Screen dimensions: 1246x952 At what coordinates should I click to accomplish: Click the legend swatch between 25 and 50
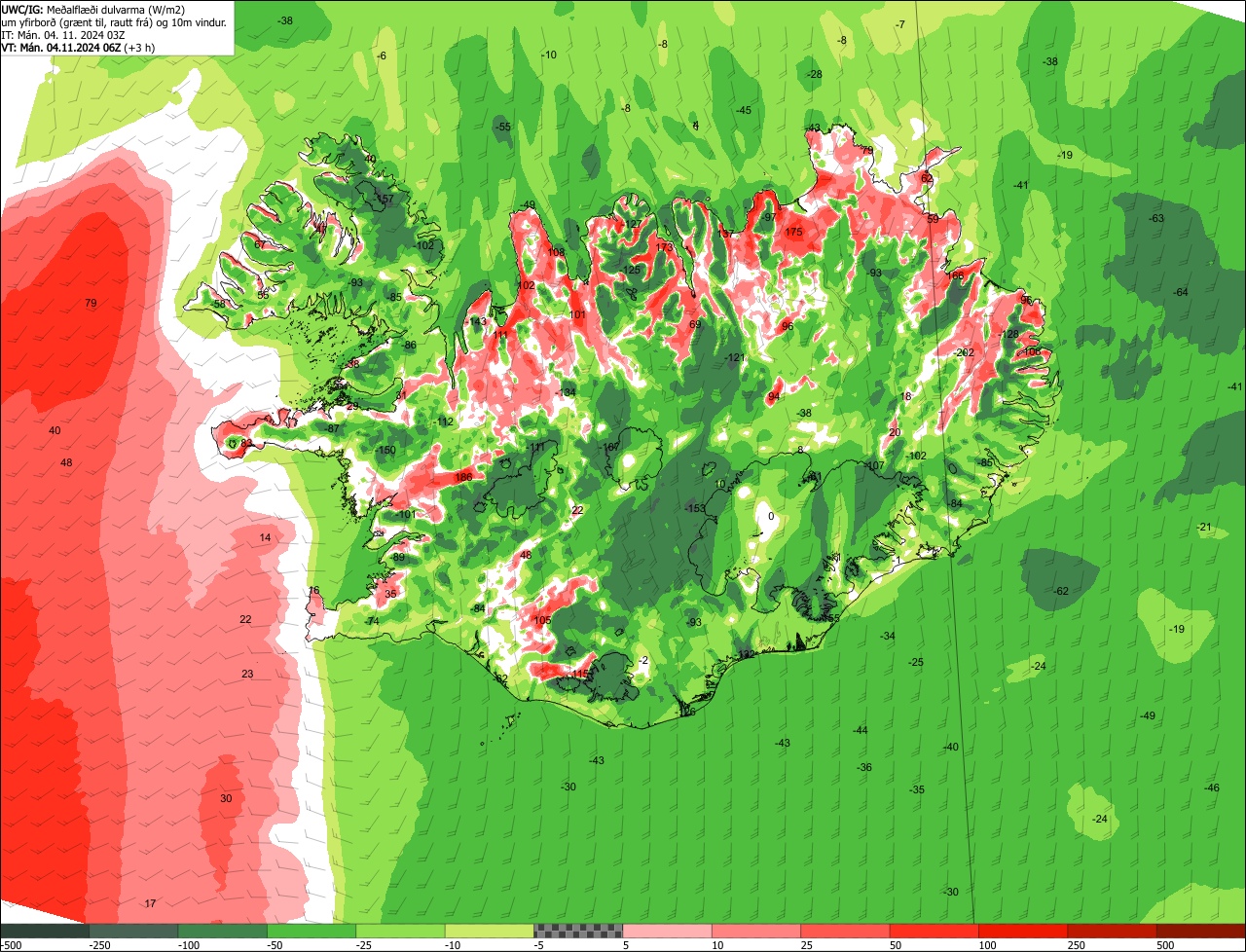click(x=845, y=932)
